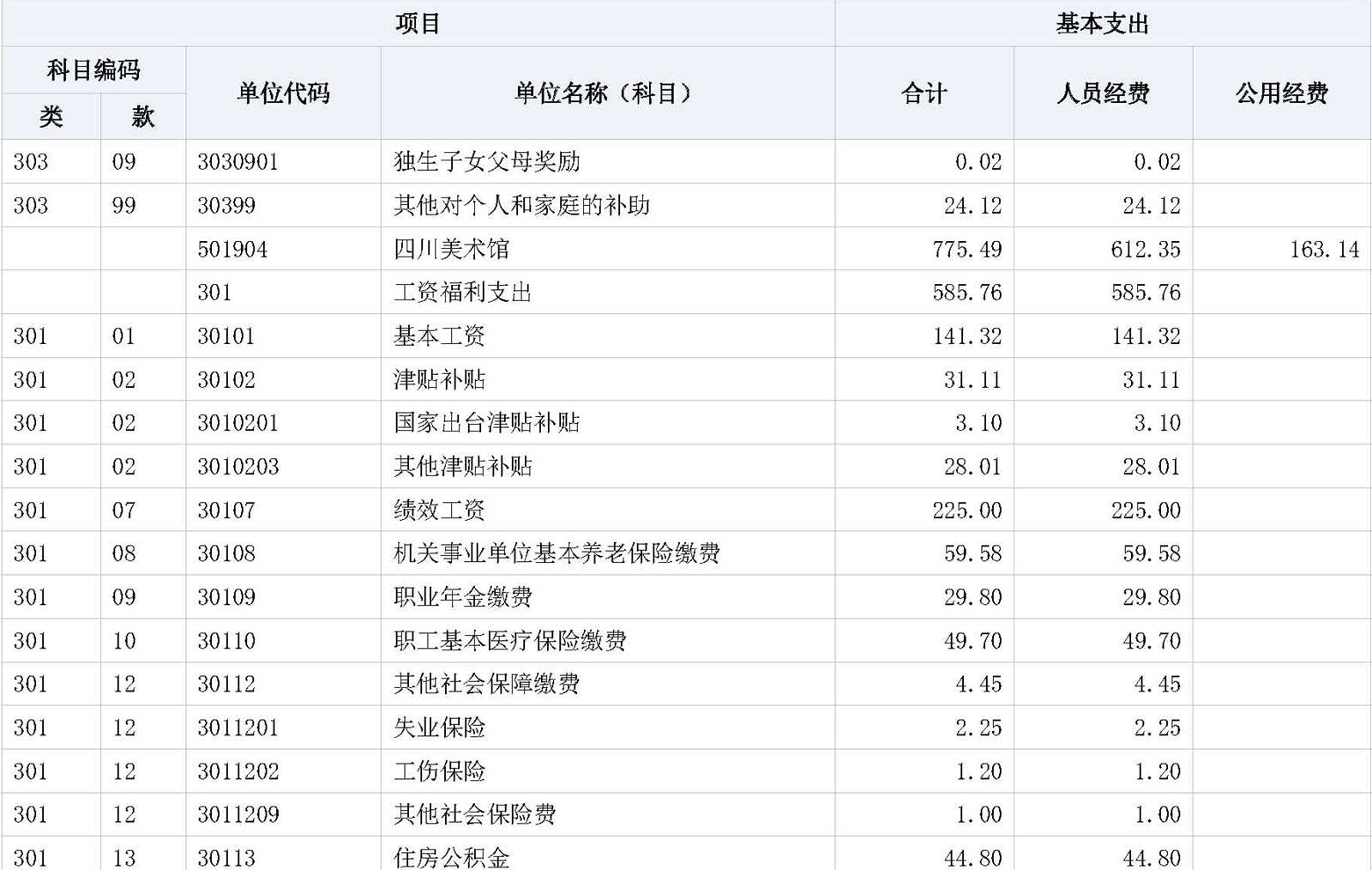Click unit code 30101
The height and width of the screenshot is (870, 1372).
226,336
